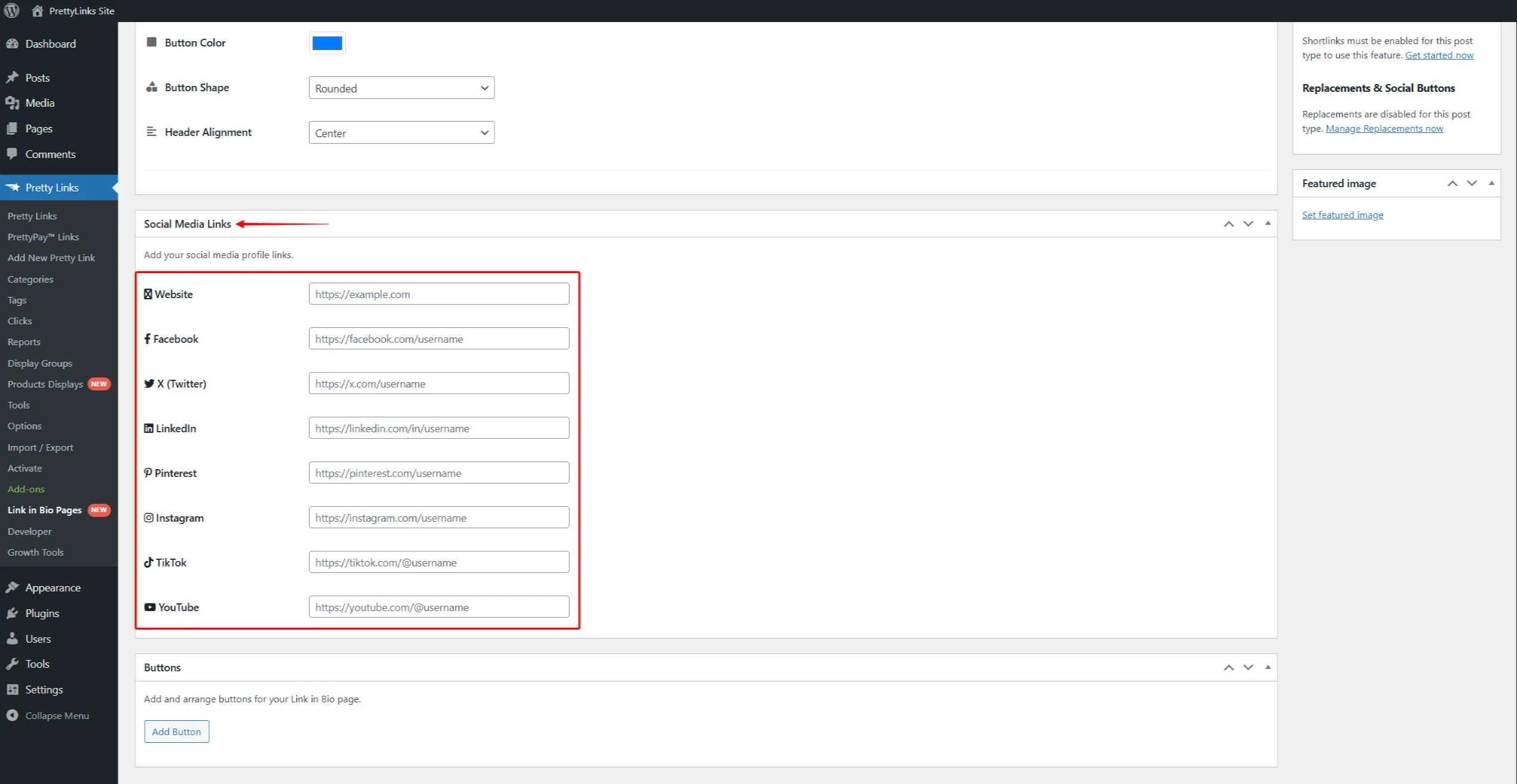Click the Media icon in sidebar
The width and height of the screenshot is (1517, 784).
point(12,103)
